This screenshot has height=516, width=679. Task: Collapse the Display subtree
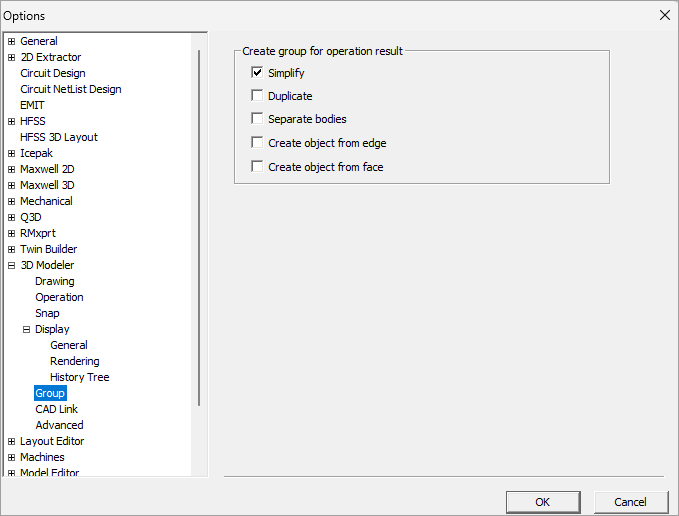coord(26,329)
